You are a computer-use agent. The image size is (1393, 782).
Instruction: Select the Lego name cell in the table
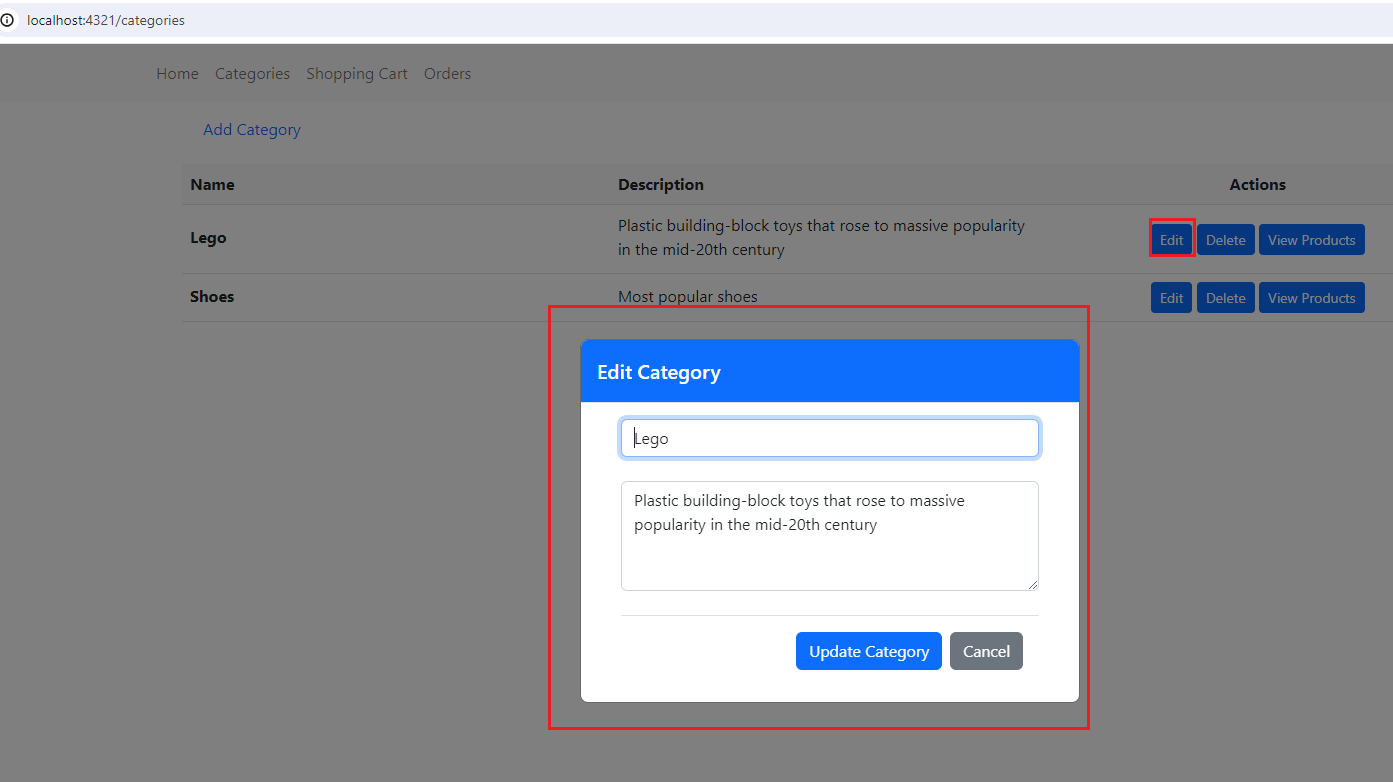pyautogui.click(x=208, y=238)
